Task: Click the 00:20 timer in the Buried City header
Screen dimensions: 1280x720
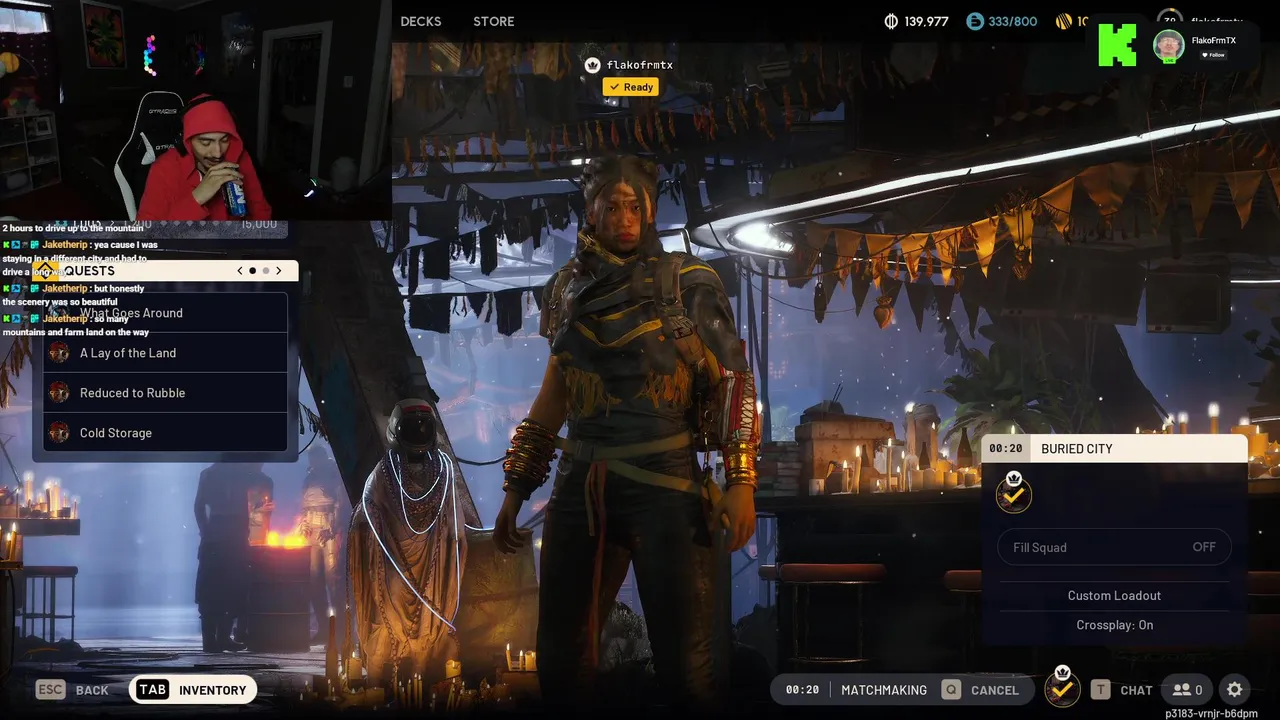Action: click(x=1006, y=449)
